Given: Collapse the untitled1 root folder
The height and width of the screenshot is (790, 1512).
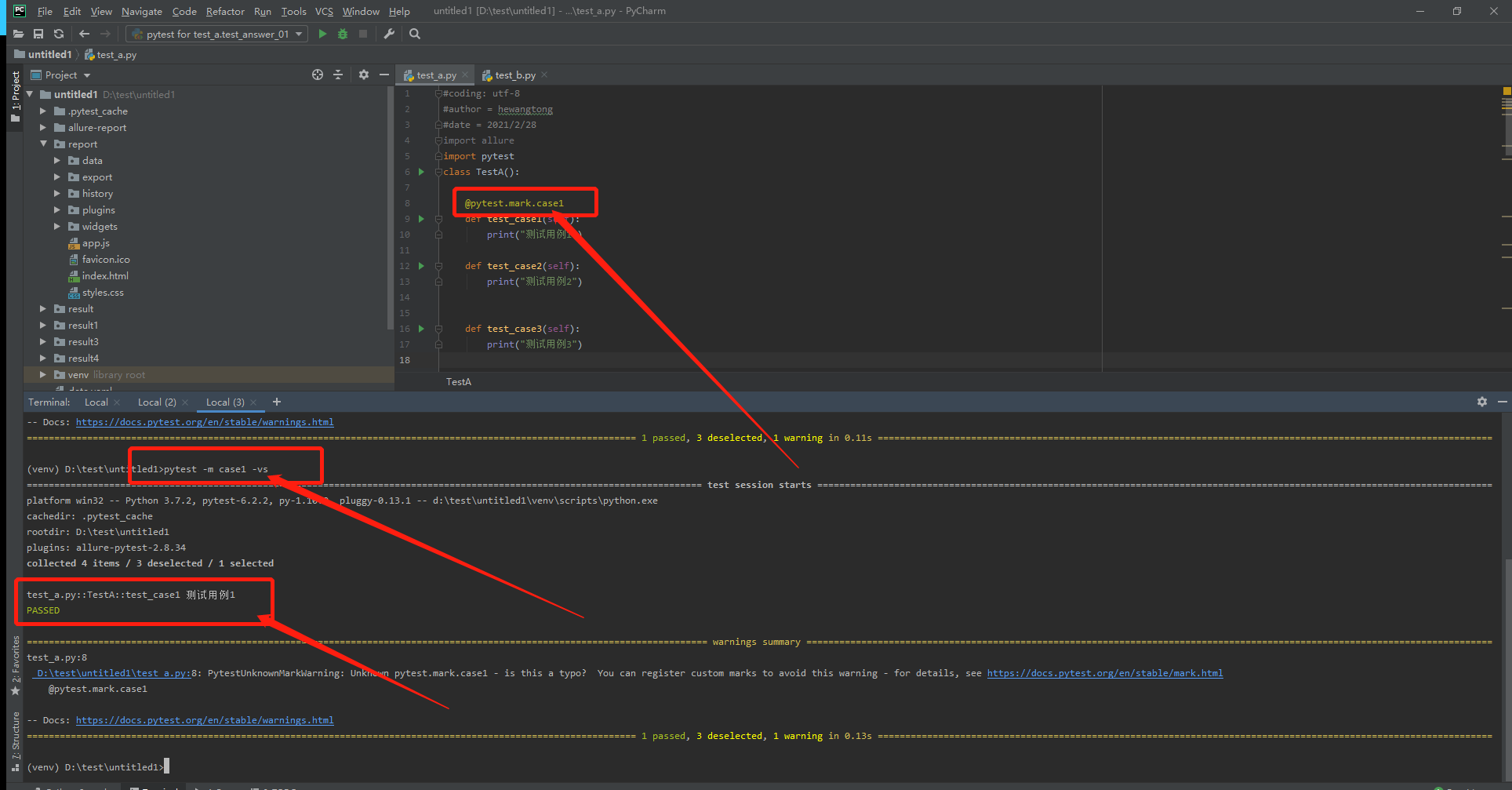Looking at the screenshot, I should pyautogui.click(x=30, y=94).
